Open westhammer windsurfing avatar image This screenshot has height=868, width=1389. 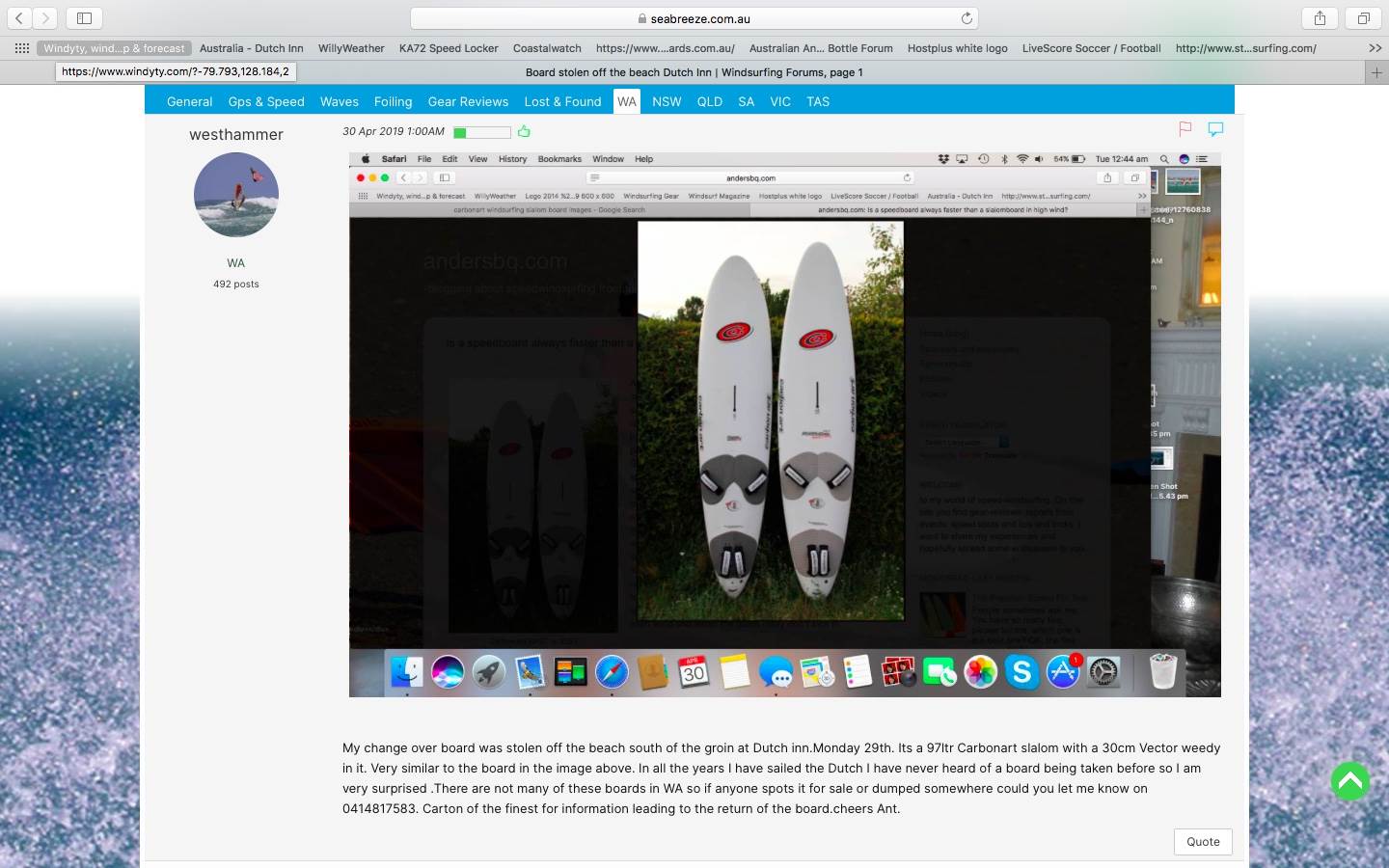pos(236,195)
